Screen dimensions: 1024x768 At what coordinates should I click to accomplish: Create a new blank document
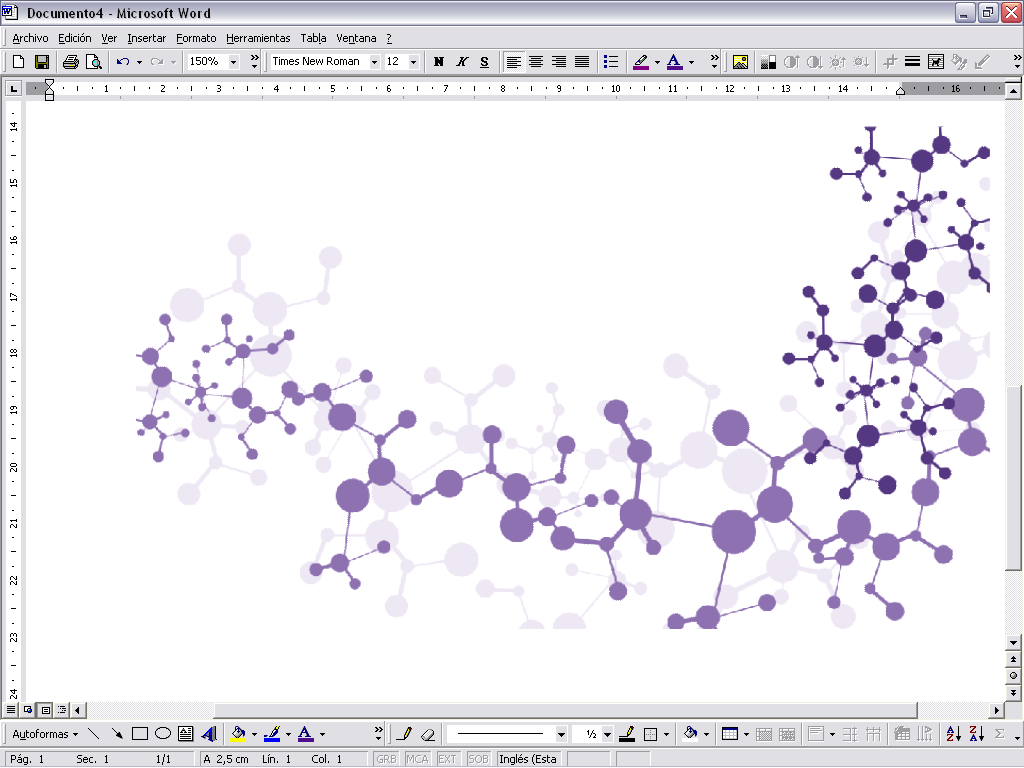coord(18,62)
